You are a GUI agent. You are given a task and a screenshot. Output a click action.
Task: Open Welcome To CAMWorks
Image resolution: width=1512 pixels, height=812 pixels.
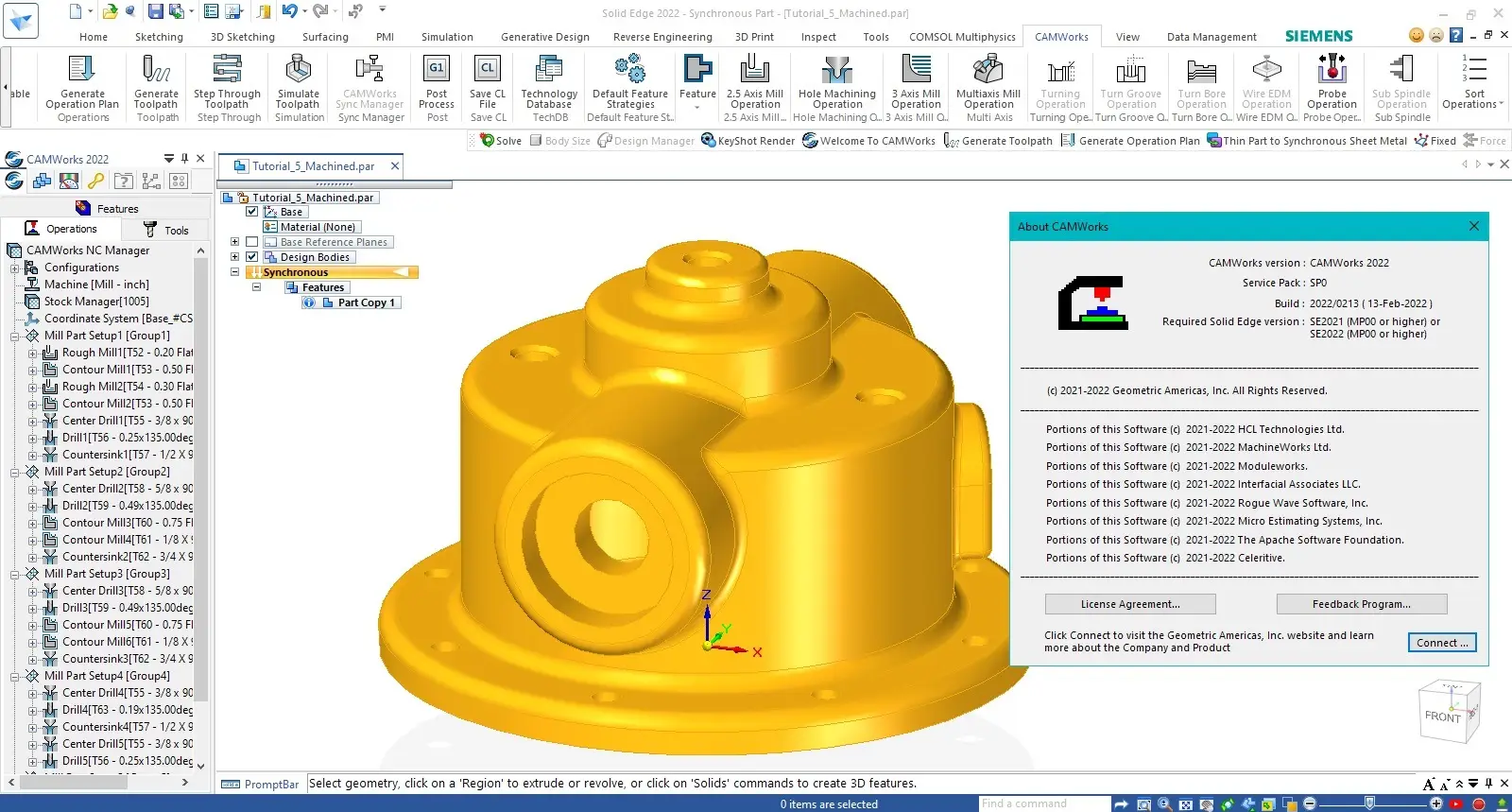pos(868,141)
